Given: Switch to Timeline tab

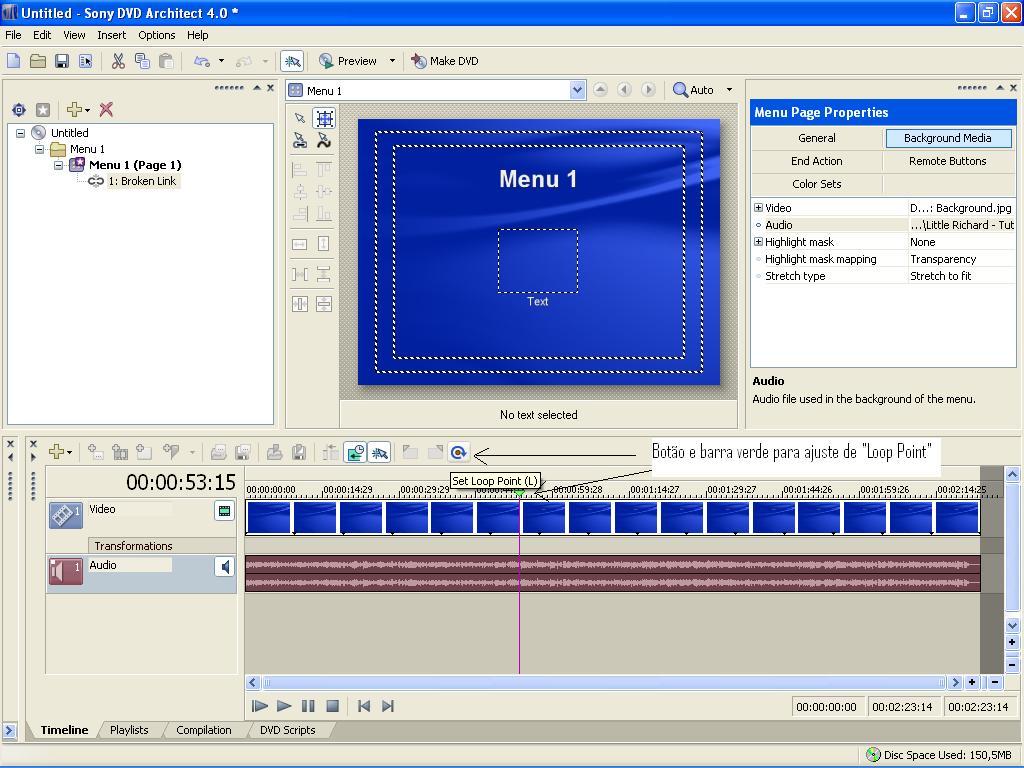Looking at the screenshot, I should [64, 729].
